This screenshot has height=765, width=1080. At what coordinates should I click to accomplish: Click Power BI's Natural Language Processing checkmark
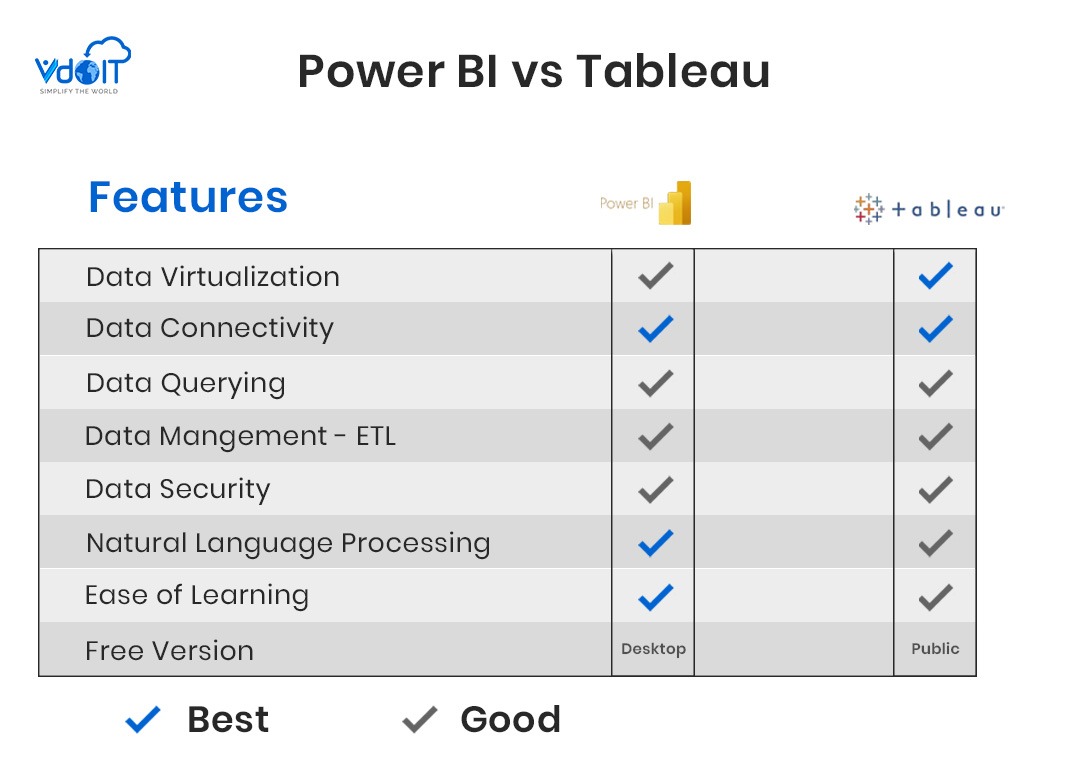point(655,543)
